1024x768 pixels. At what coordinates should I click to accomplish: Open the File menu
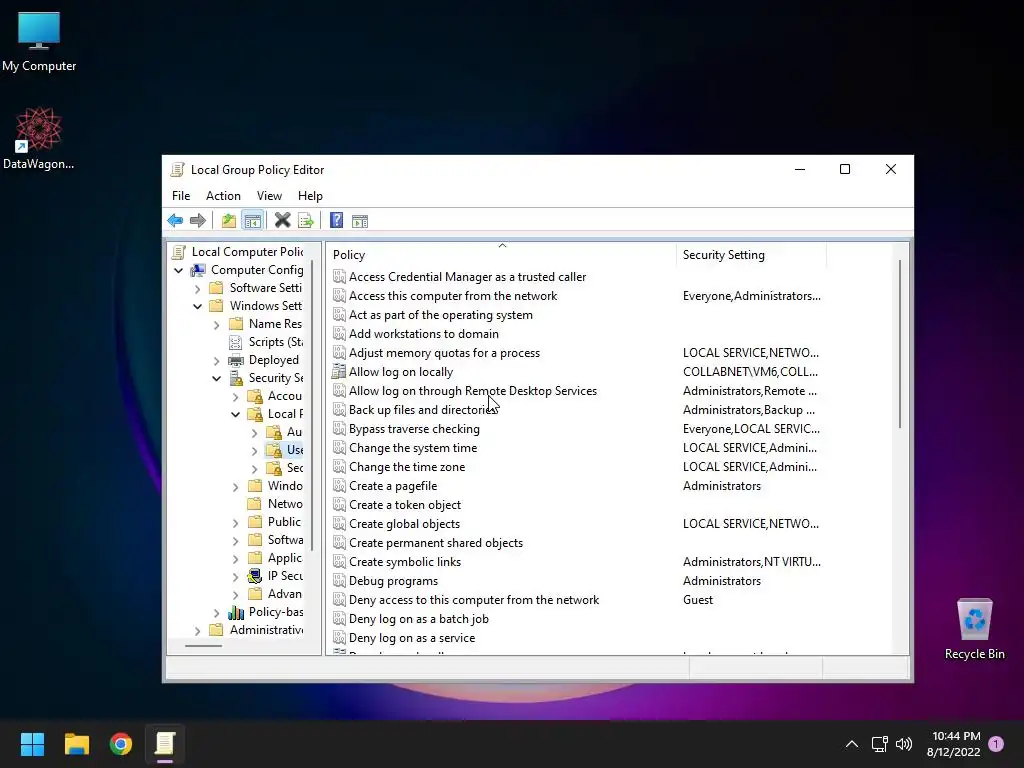[x=181, y=196]
